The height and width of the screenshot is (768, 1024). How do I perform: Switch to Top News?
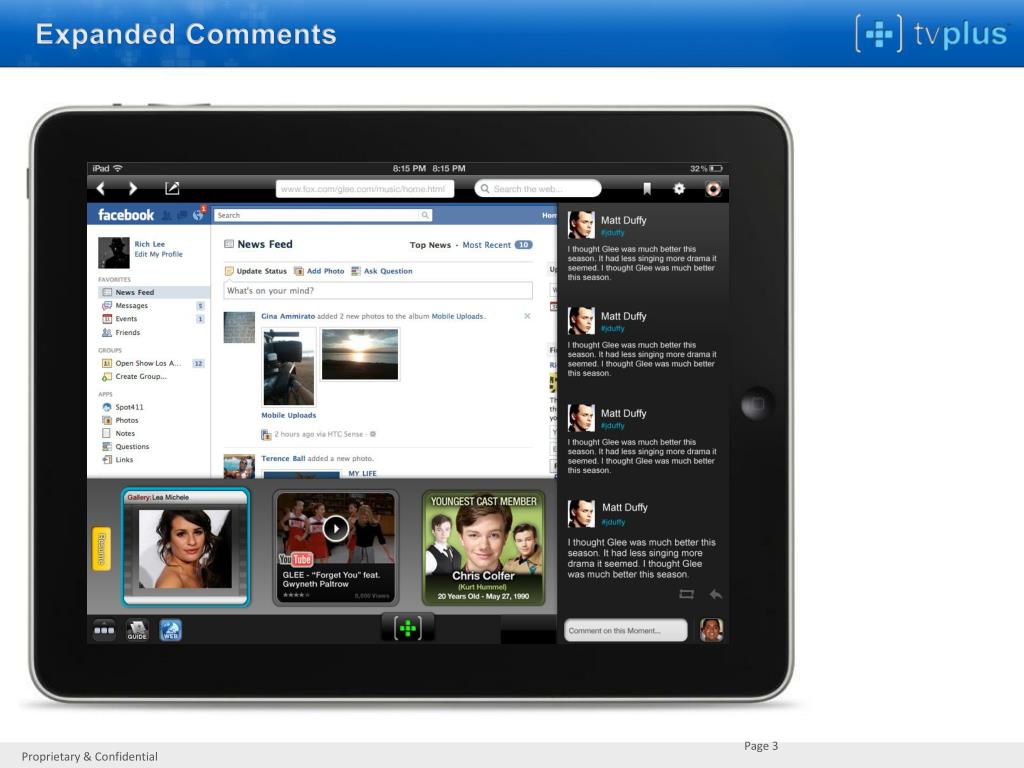pyautogui.click(x=430, y=245)
